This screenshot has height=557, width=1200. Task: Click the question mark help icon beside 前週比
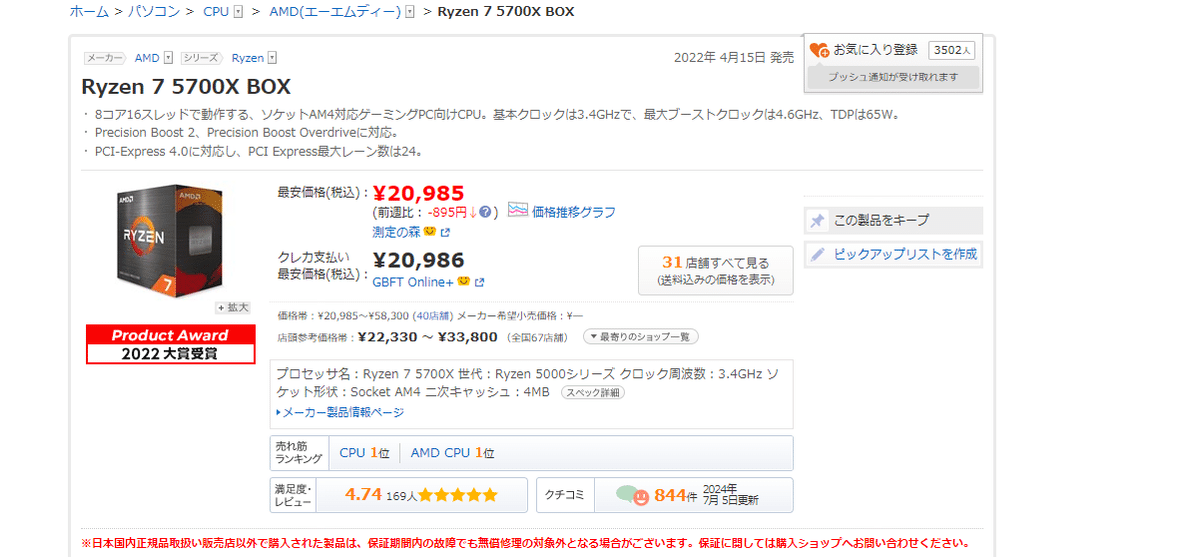click(485, 212)
